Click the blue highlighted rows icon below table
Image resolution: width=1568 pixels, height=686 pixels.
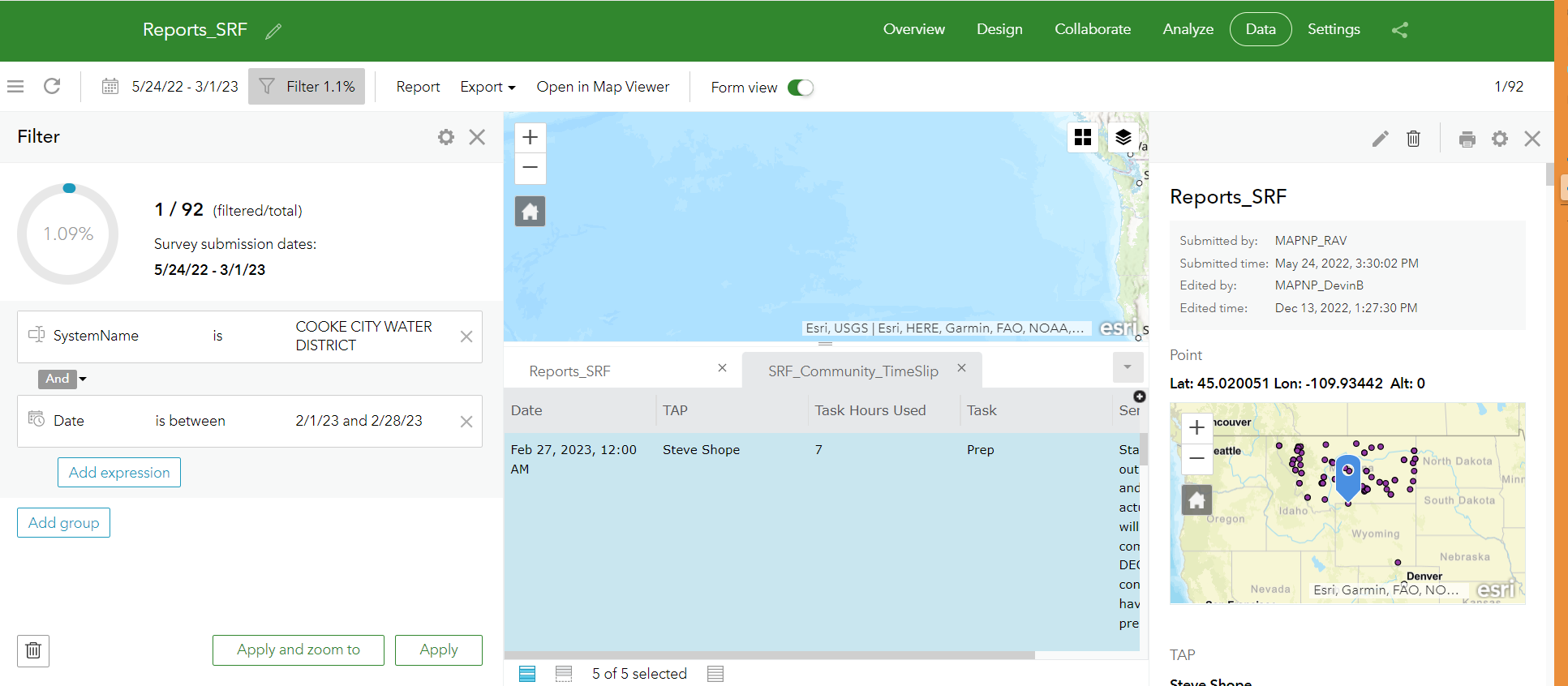[x=527, y=674]
